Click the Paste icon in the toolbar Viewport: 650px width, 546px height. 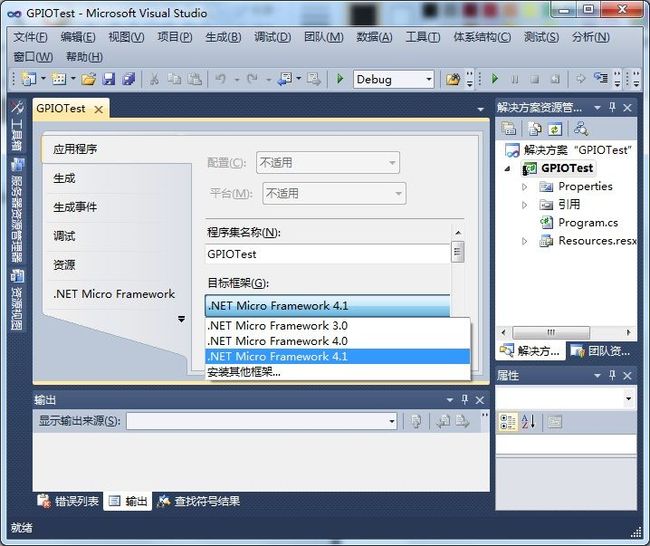194,79
